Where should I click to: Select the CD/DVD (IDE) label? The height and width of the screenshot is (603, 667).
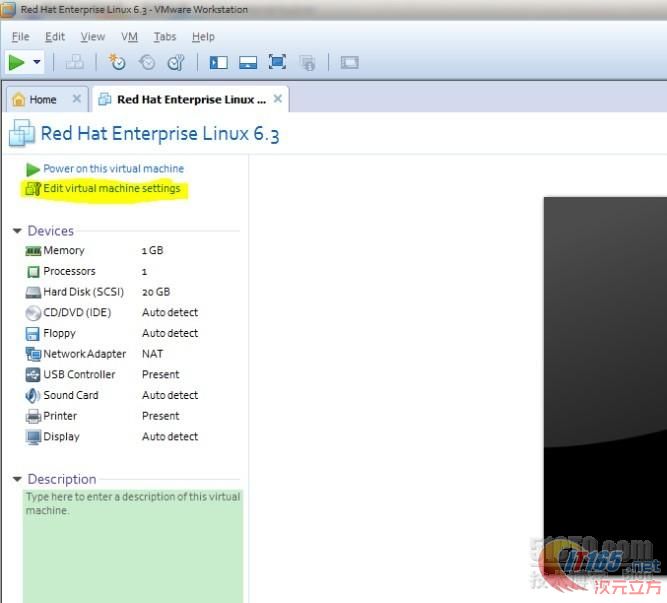coord(77,313)
